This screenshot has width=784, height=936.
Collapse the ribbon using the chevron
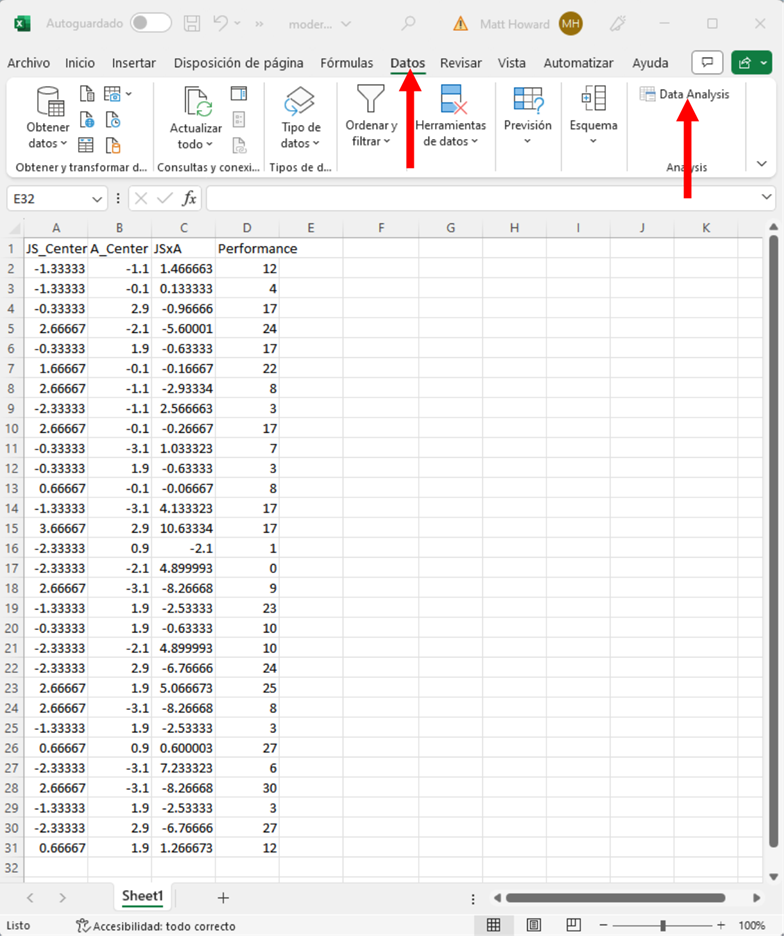point(762,164)
